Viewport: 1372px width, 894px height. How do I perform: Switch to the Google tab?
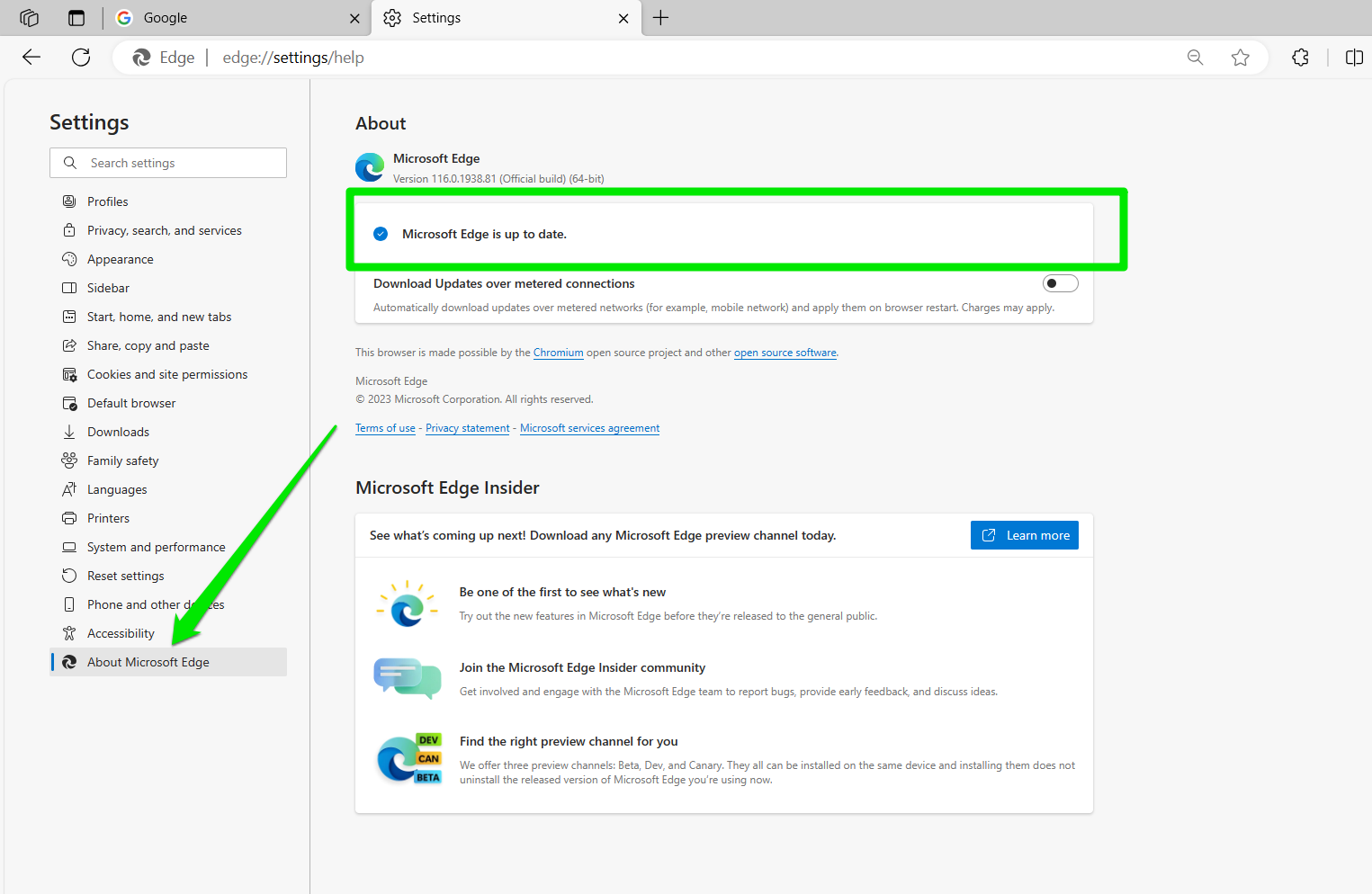pos(238,18)
